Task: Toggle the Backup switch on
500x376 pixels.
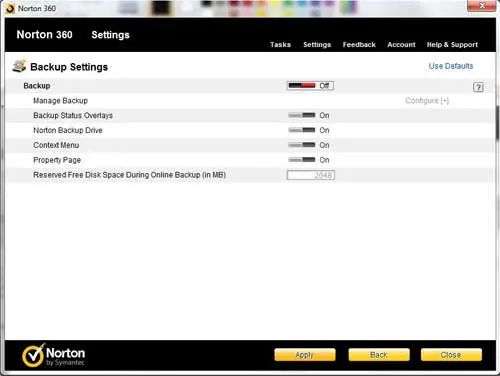Action: coord(310,86)
